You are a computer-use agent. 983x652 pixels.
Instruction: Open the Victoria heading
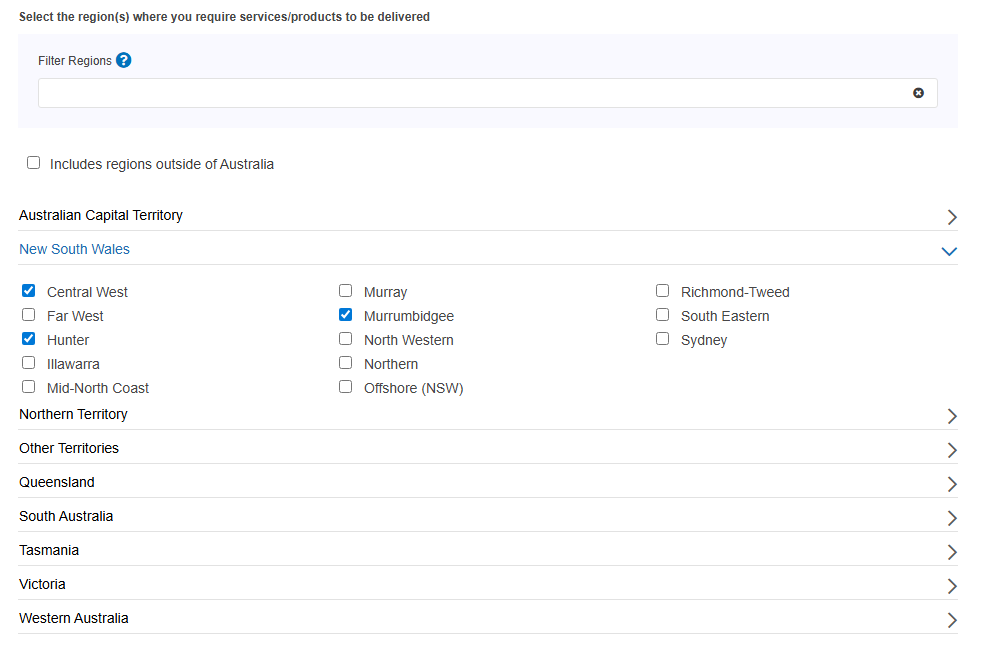(x=42, y=584)
